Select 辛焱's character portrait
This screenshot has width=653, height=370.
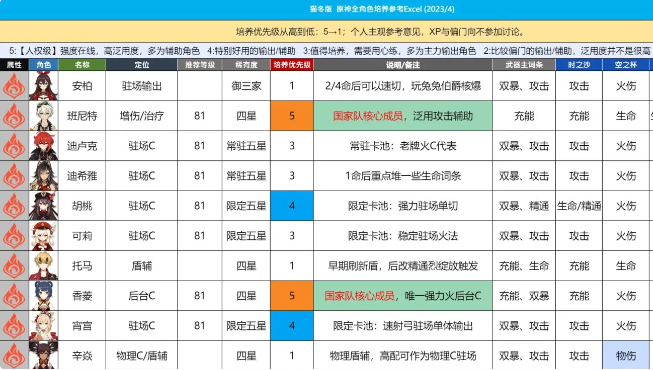click(x=43, y=355)
